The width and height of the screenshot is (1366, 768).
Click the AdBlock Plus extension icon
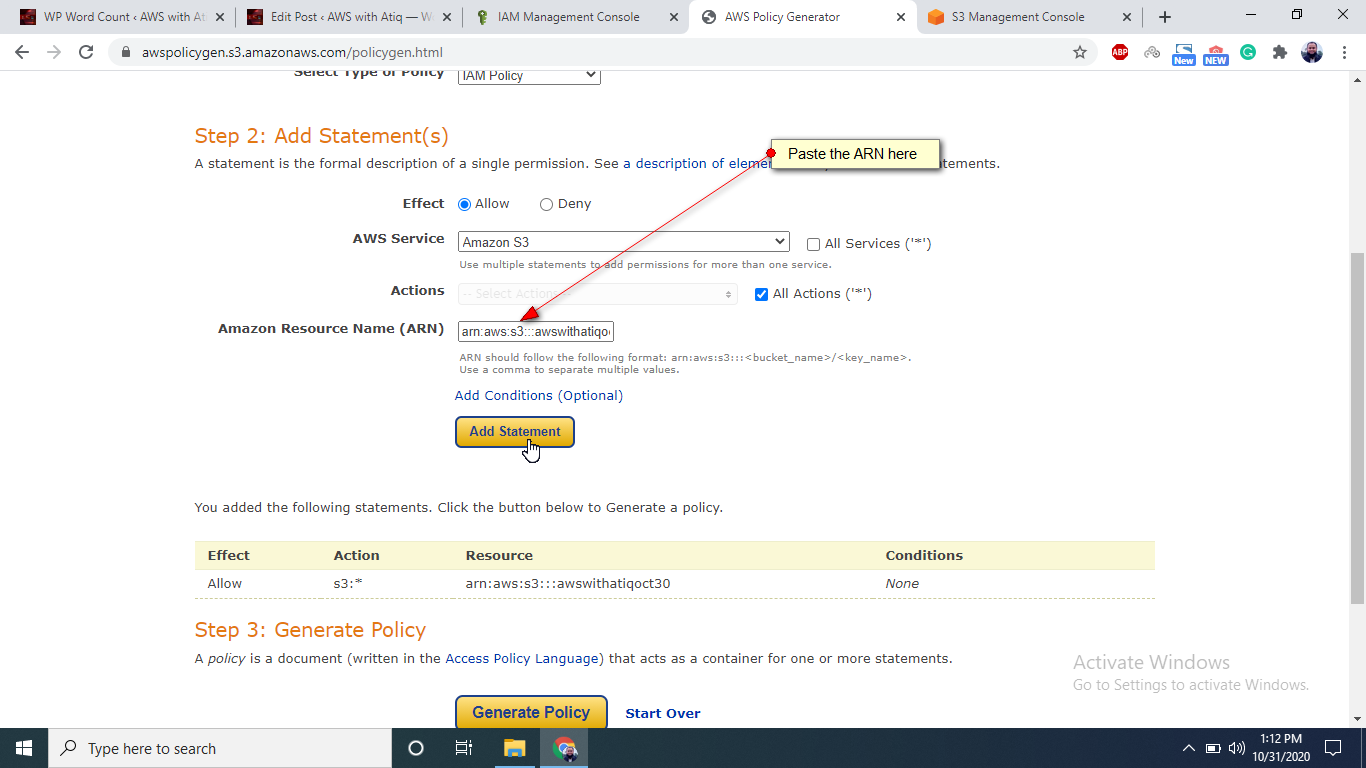tap(1120, 52)
